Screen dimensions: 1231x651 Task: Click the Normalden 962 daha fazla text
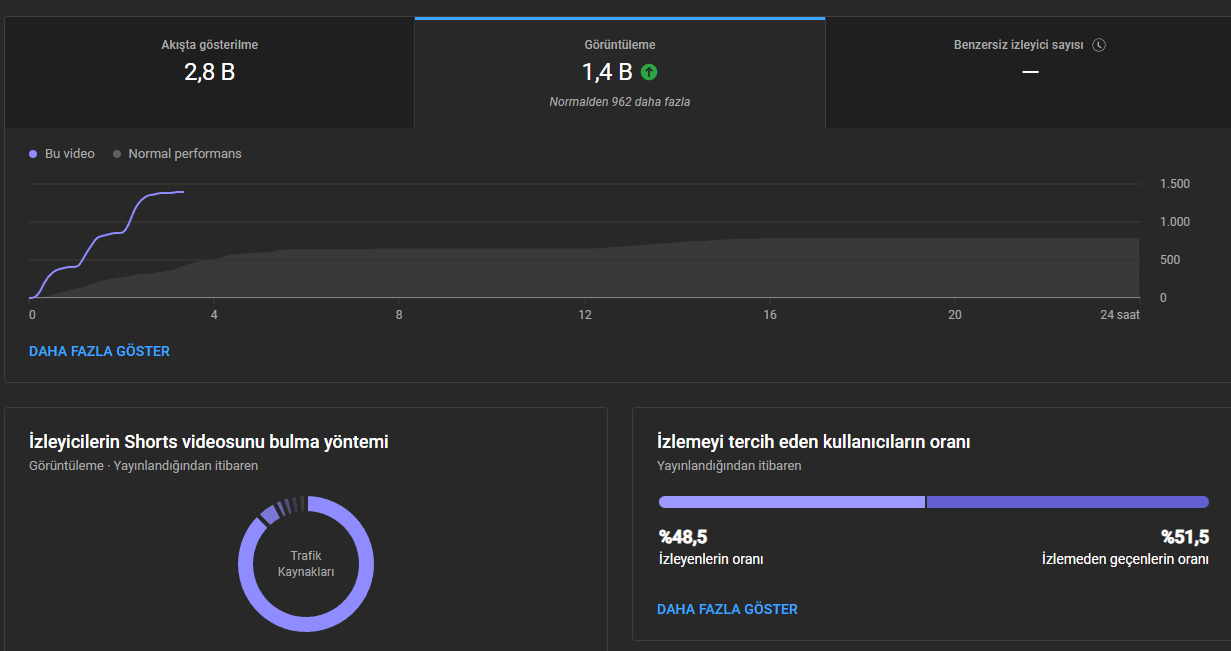point(620,102)
